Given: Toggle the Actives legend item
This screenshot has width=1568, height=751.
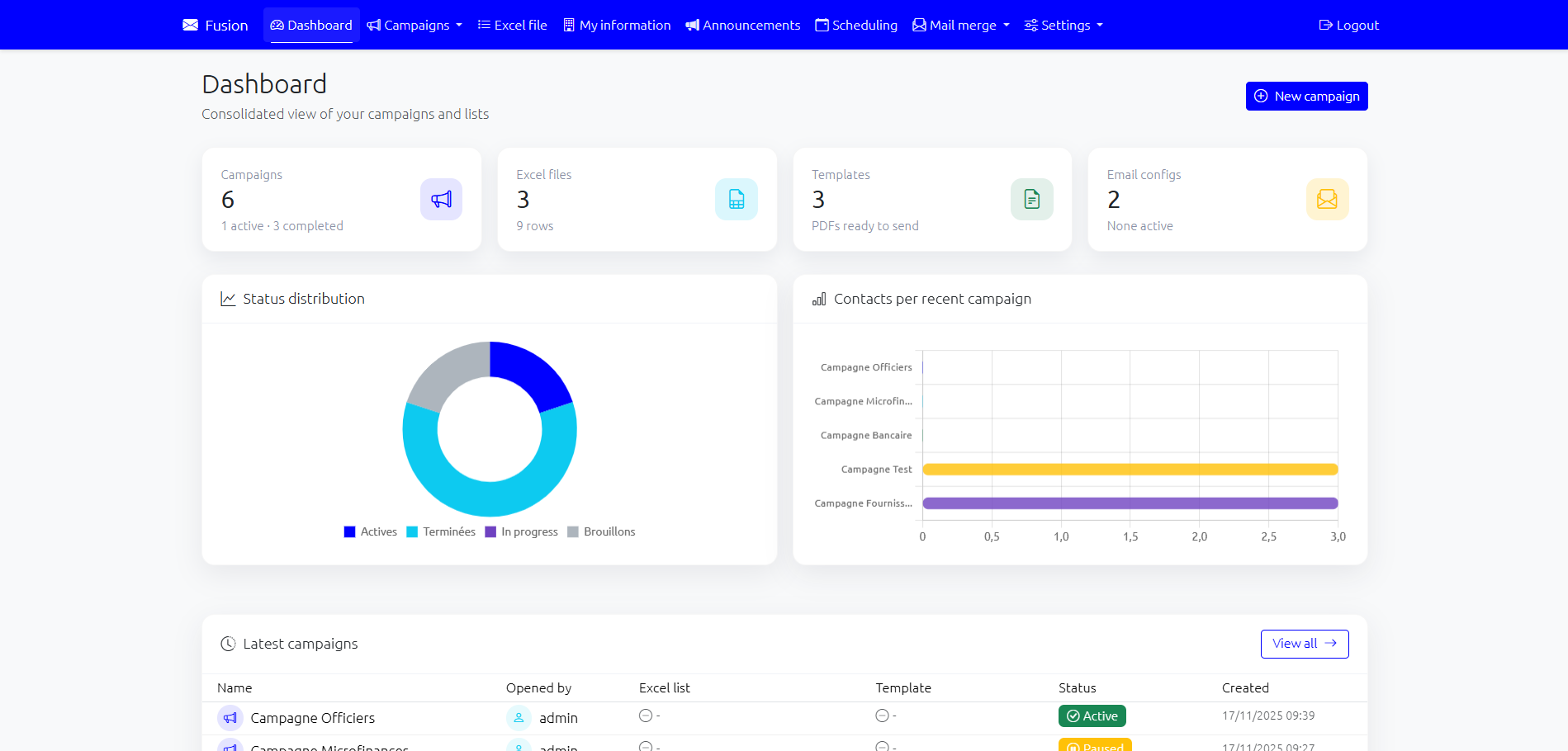Looking at the screenshot, I should pos(371,532).
